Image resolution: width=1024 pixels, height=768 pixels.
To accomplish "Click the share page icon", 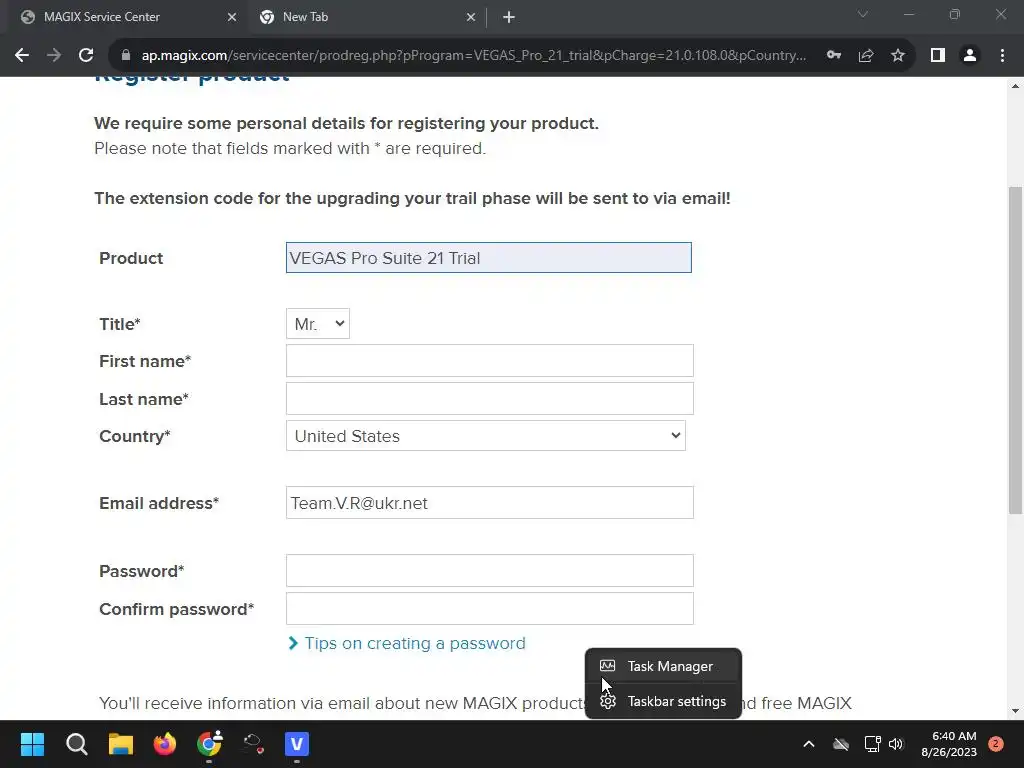I will (866, 56).
